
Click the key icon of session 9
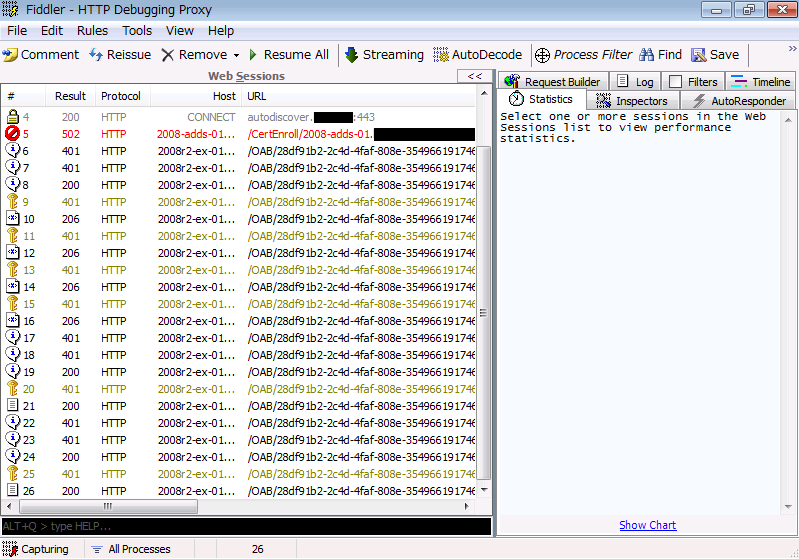13,201
